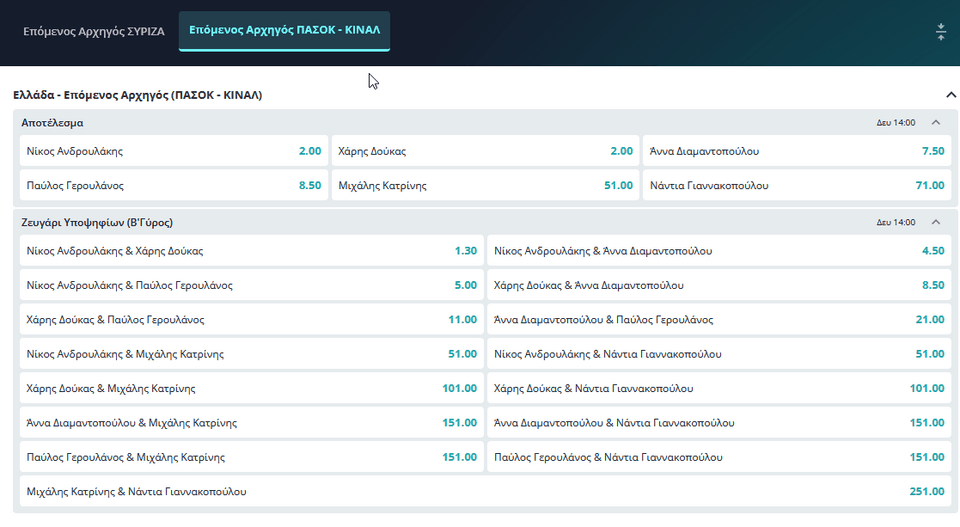The width and height of the screenshot is (960, 527).
Task: Click Δευ 14:00 in Αποτέλεσμα header
Action: click(x=896, y=122)
